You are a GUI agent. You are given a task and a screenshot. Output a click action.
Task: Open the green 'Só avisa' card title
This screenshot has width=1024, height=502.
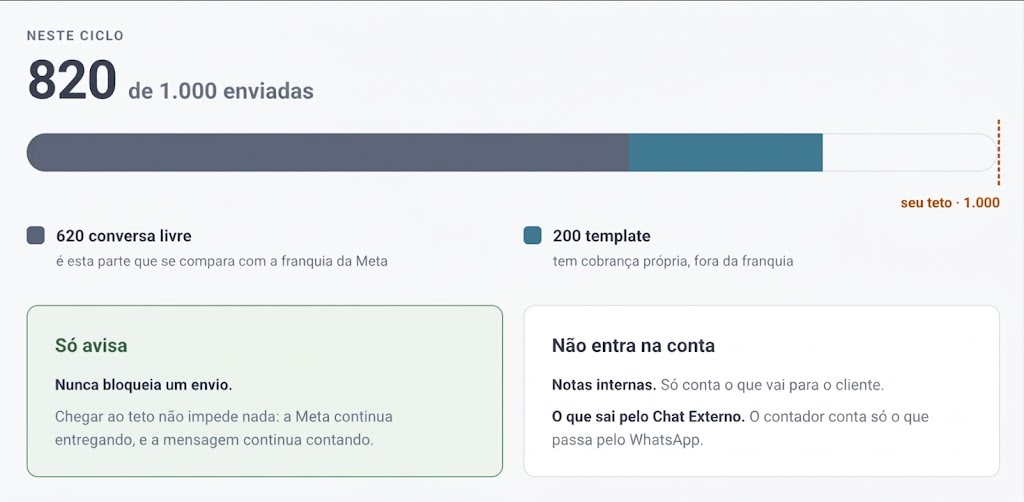coord(91,345)
